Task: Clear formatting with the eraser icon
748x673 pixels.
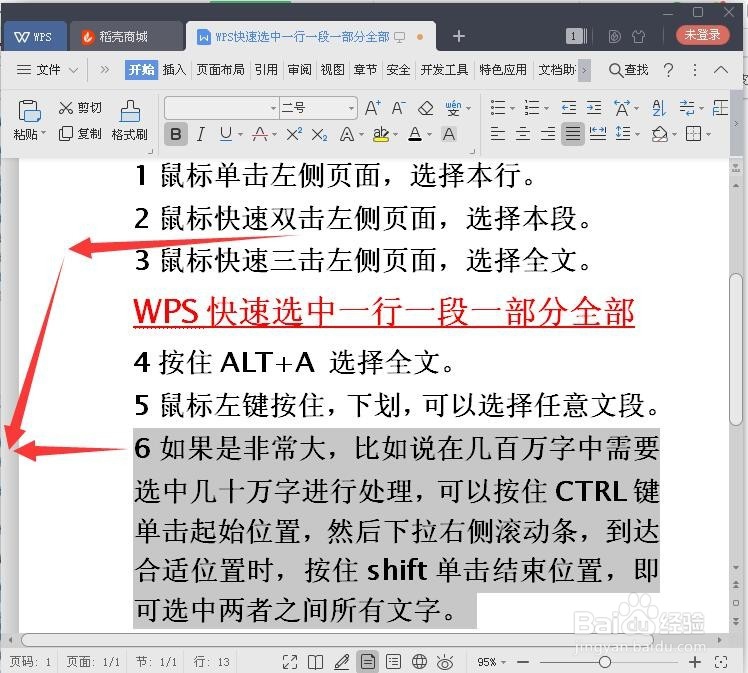Action: (425, 109)
